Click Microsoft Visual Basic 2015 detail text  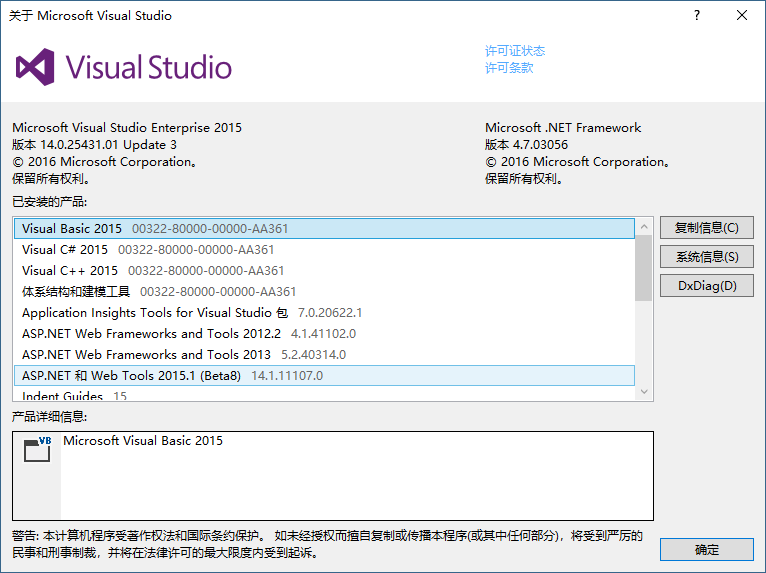click(x=143, y=441)
